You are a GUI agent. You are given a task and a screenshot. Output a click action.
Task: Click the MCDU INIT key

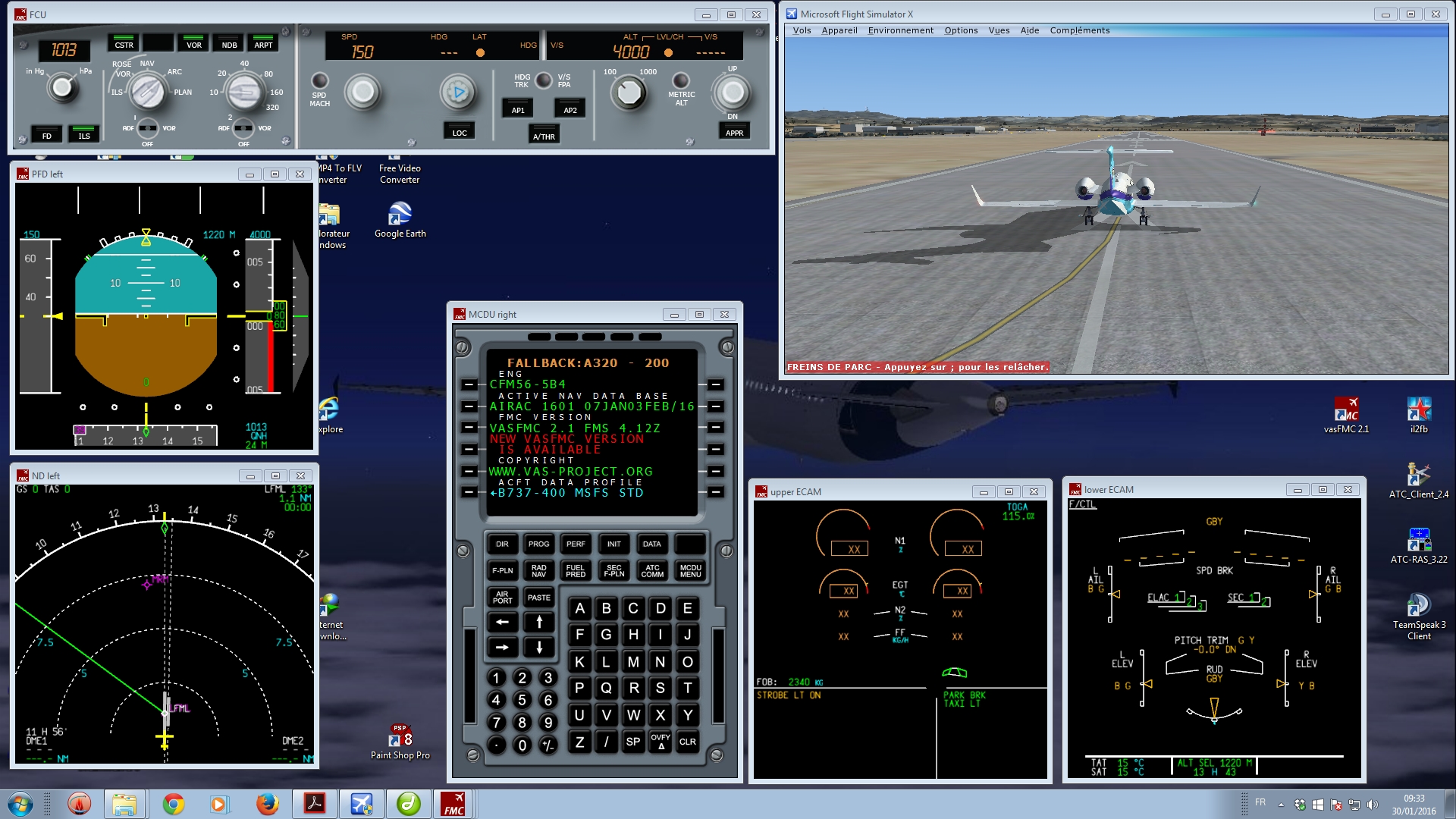(x=613, y=544)
